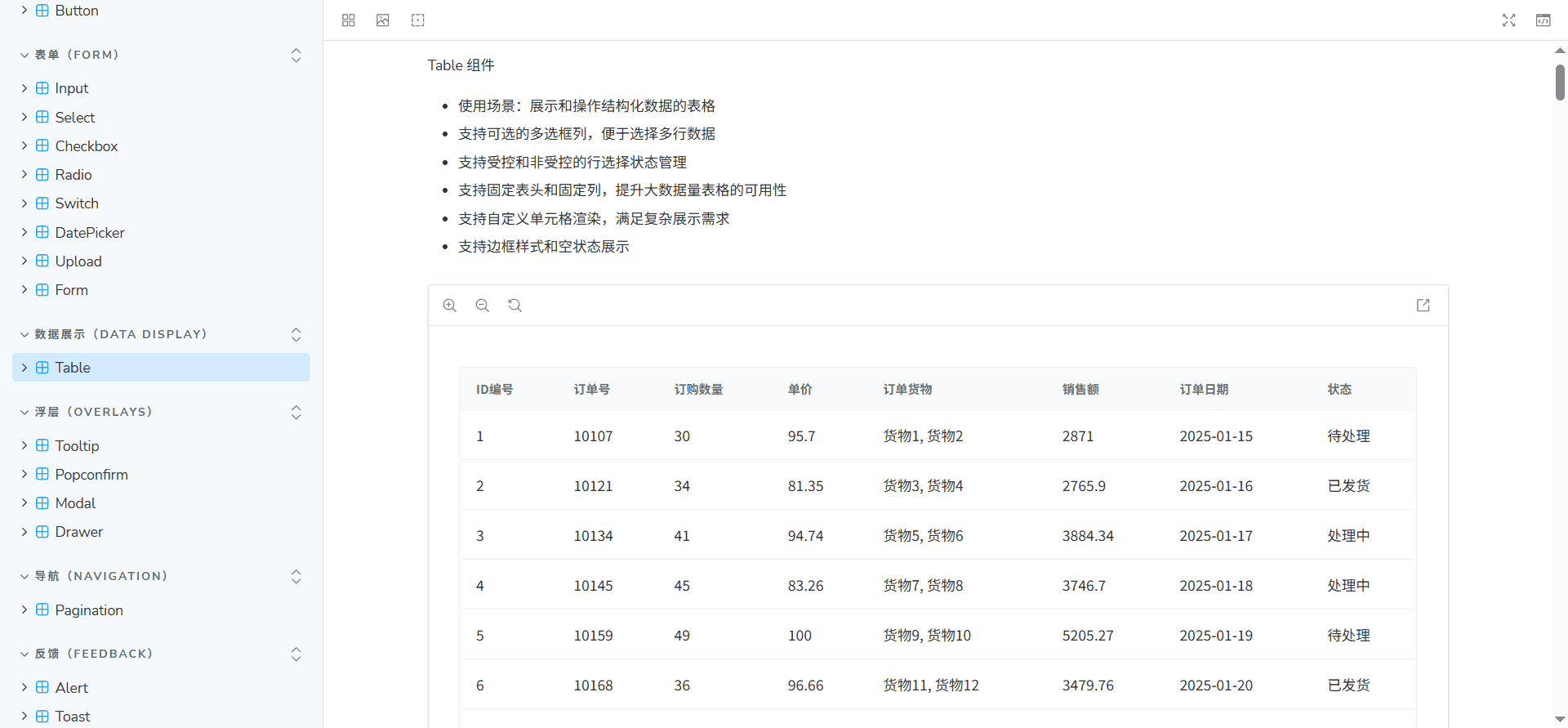
Task: Reset zoom on the preview canvas
Action: (x=515, y=306)
